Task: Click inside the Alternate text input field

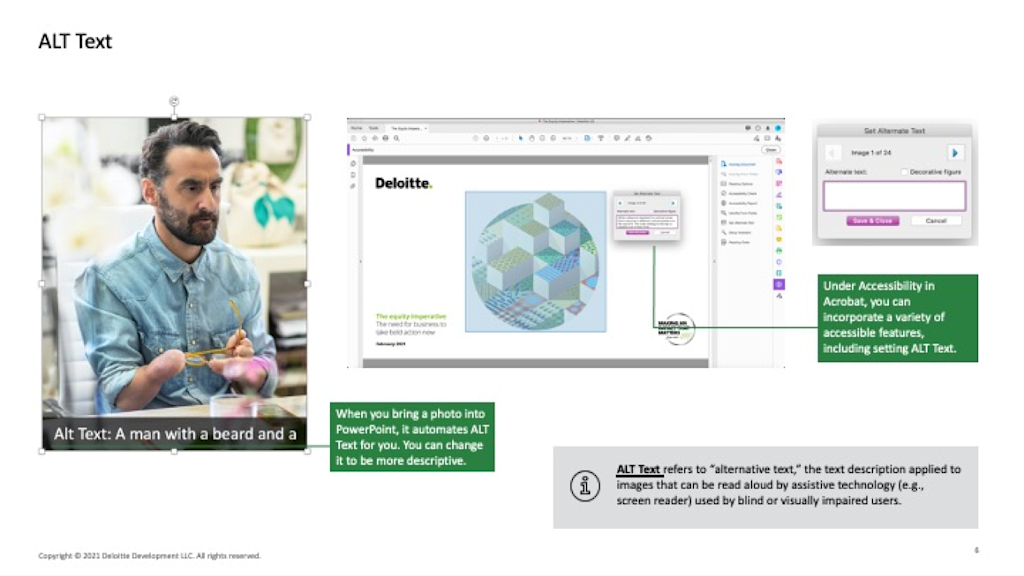Action: (x=894, y=195)
